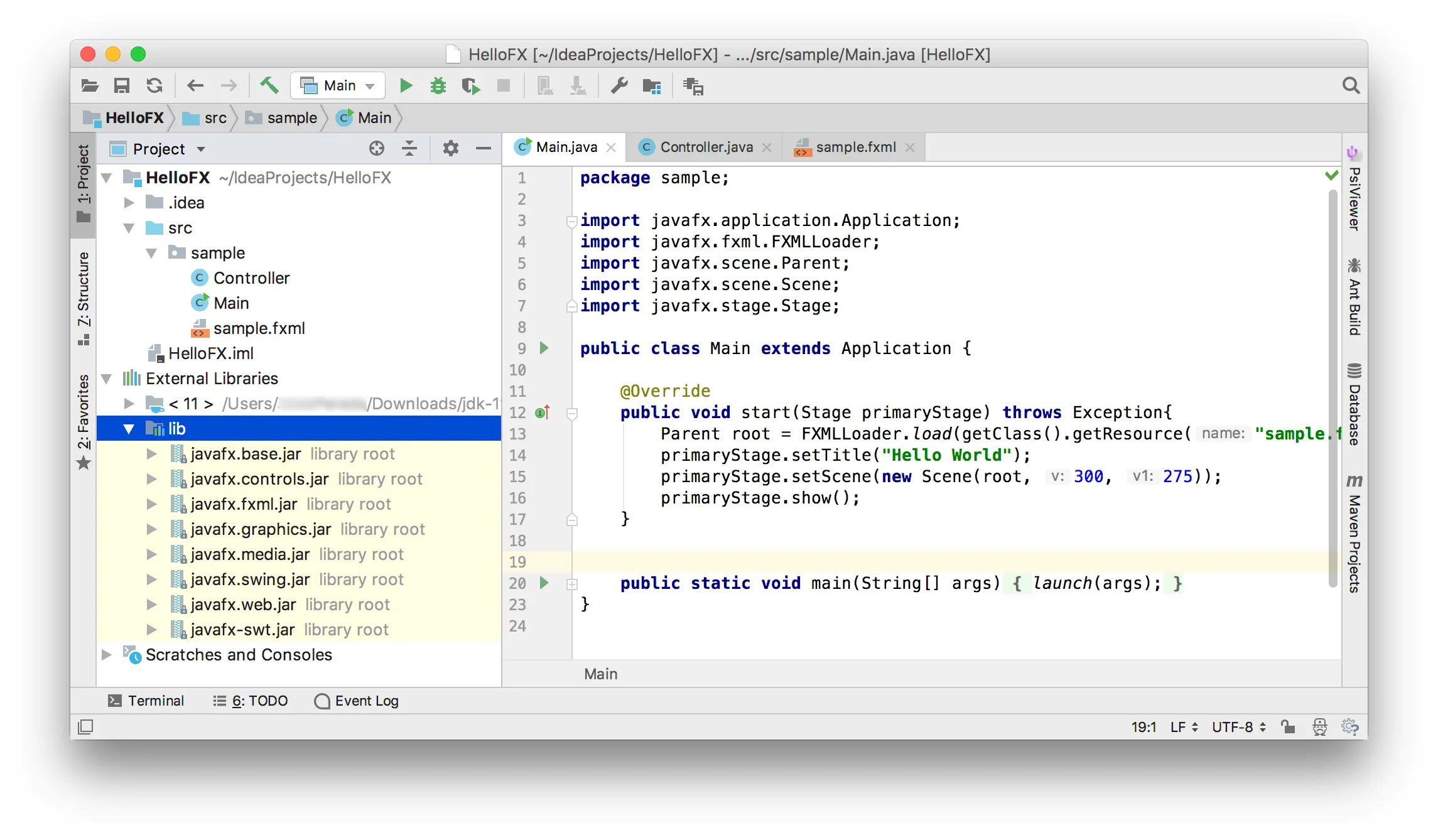Screen dimensions: 1438x840
Task: Open Settings wrench icon in toolbar
Action: click(x=619, y=85)
